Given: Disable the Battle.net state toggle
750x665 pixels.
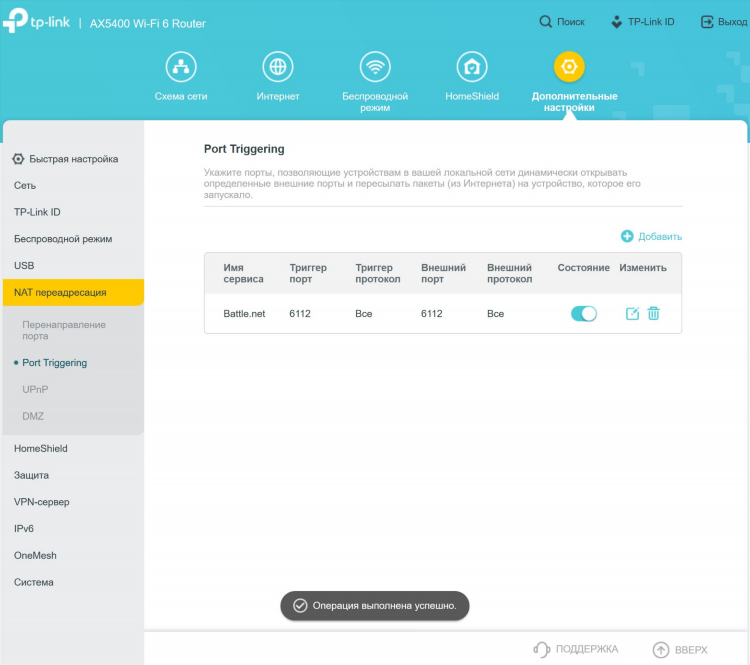Looking at the screenshot, I should click(x=584, y=313).
